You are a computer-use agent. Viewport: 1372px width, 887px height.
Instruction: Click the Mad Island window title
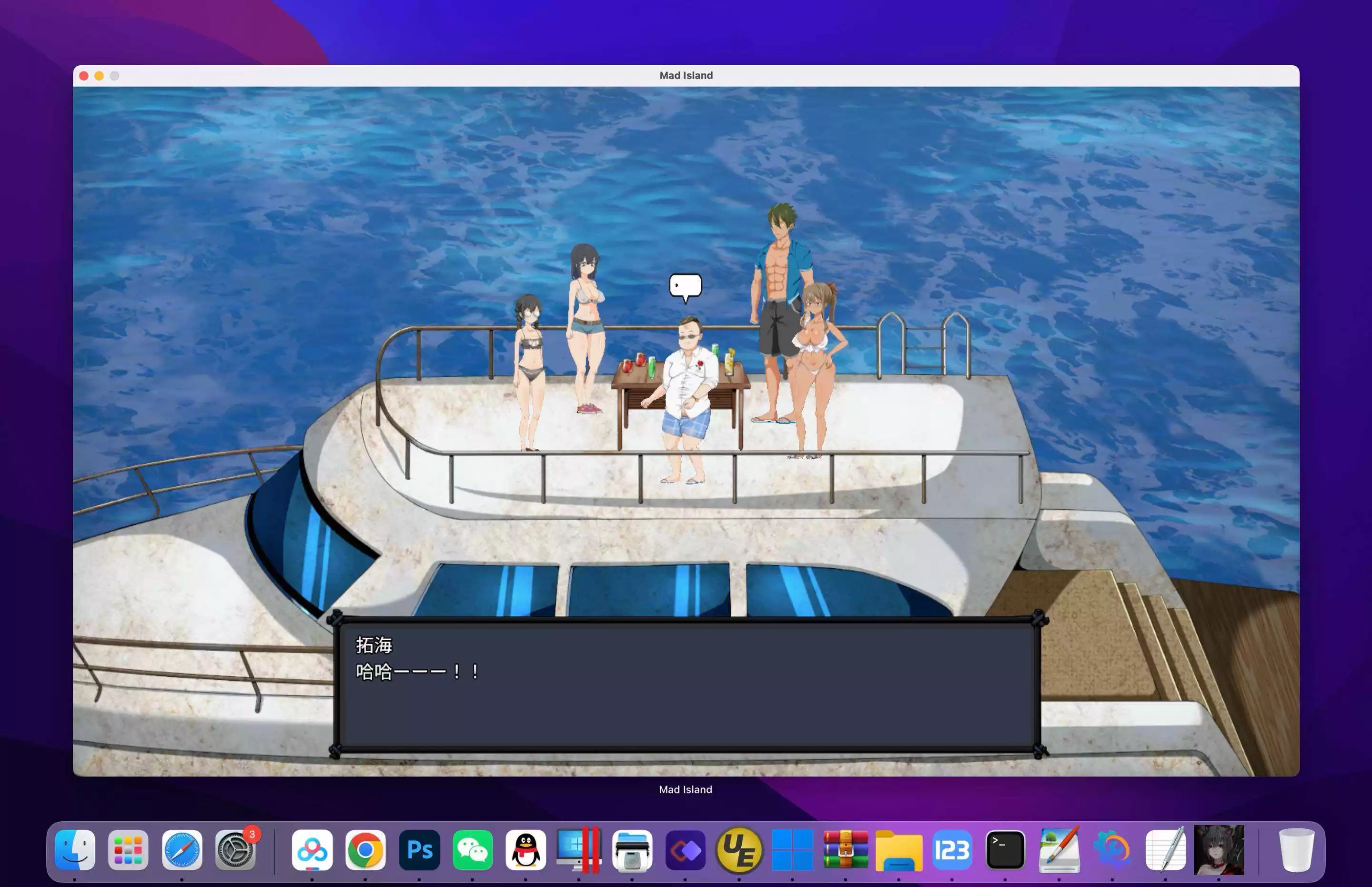click(686, 75)
